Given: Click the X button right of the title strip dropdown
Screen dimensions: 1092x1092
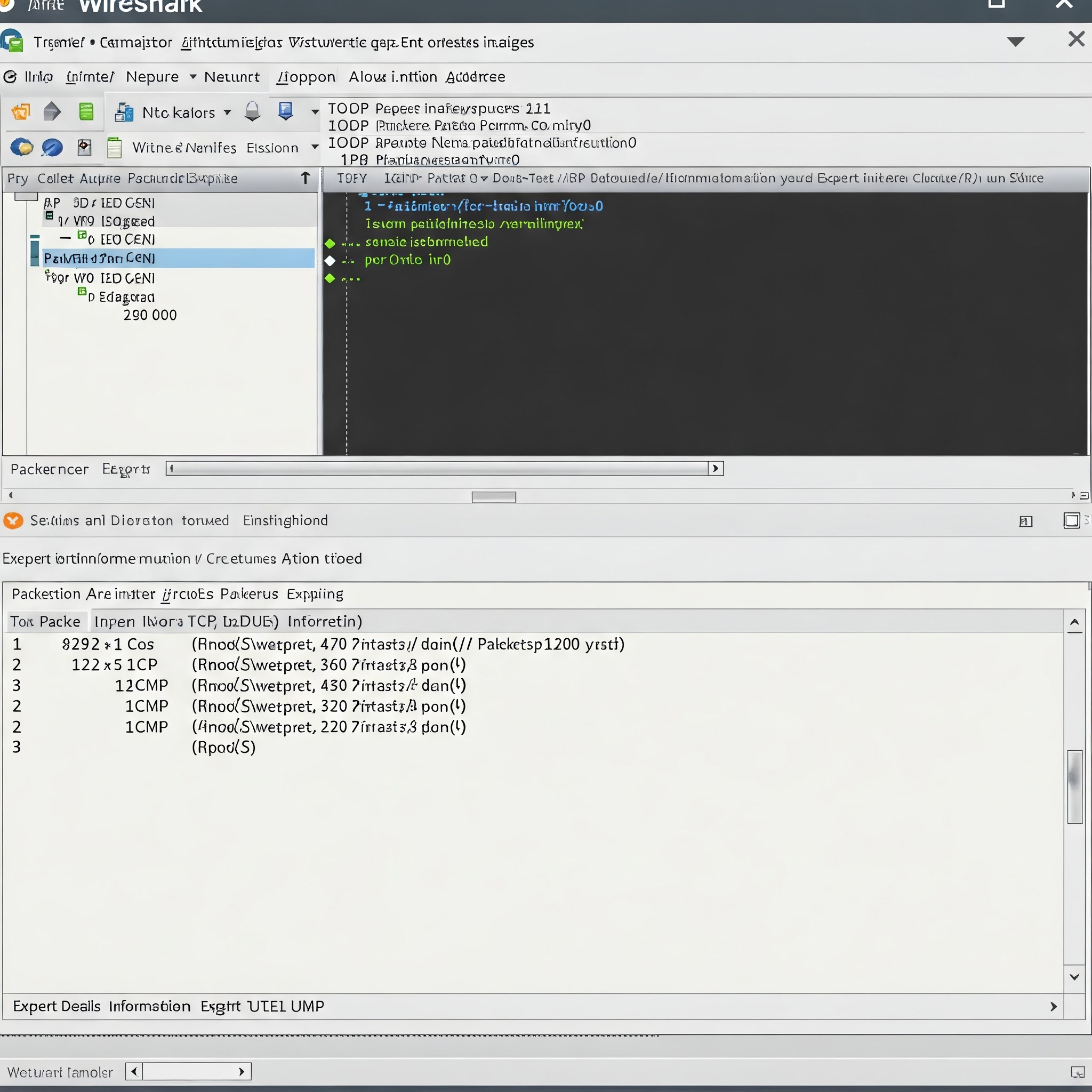Looking at the screenshot, I should [1076, 39].
